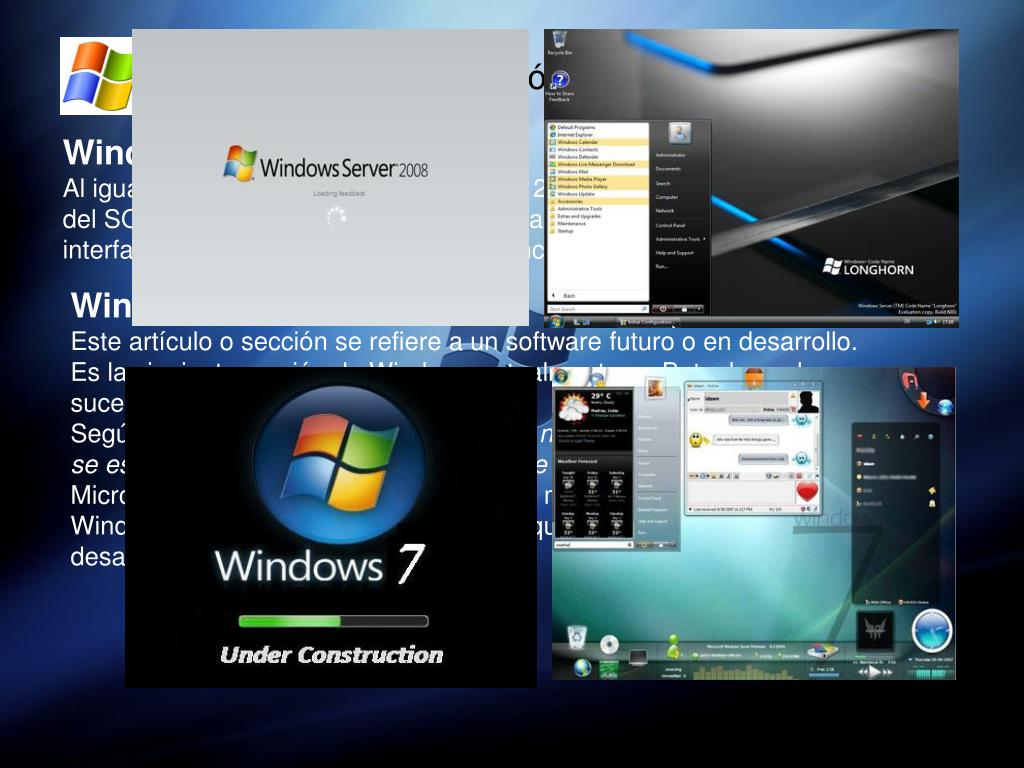Expand Administrative Tools submenu in right pane

680,239
